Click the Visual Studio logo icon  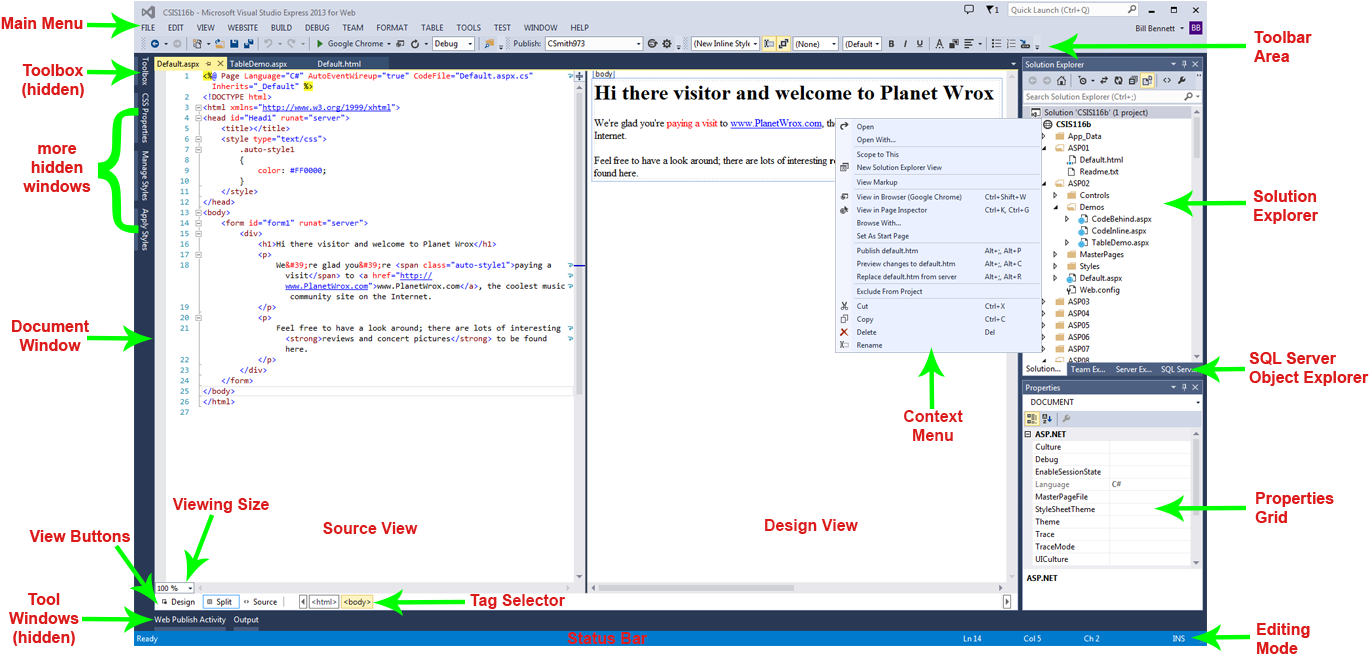(x=147, y=11)
